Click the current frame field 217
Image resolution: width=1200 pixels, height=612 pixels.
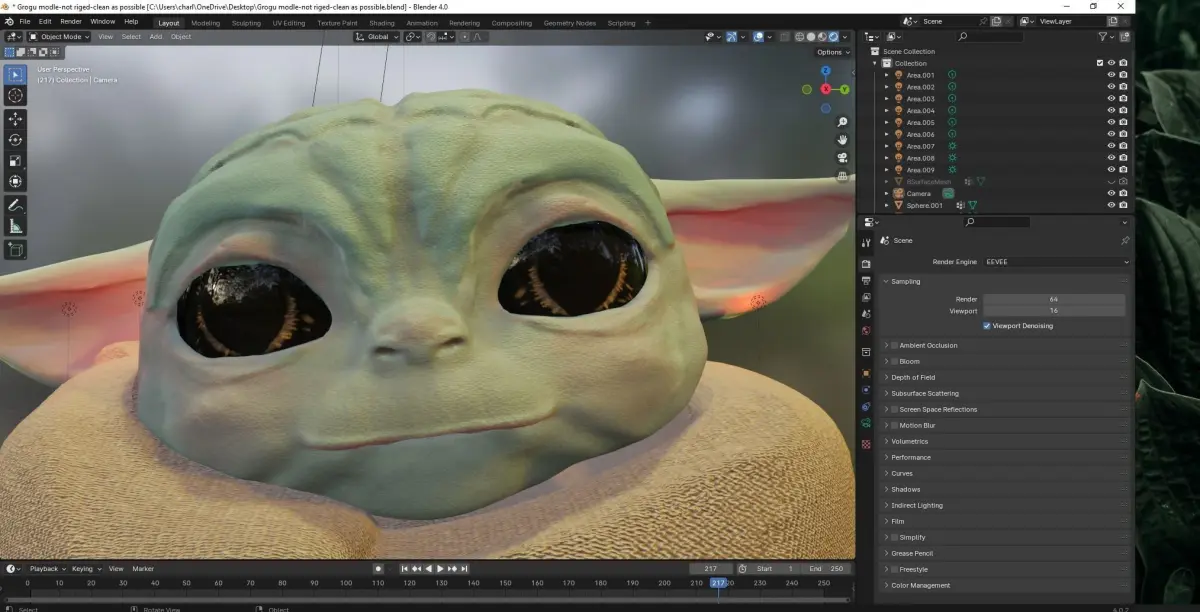point(712,569)
